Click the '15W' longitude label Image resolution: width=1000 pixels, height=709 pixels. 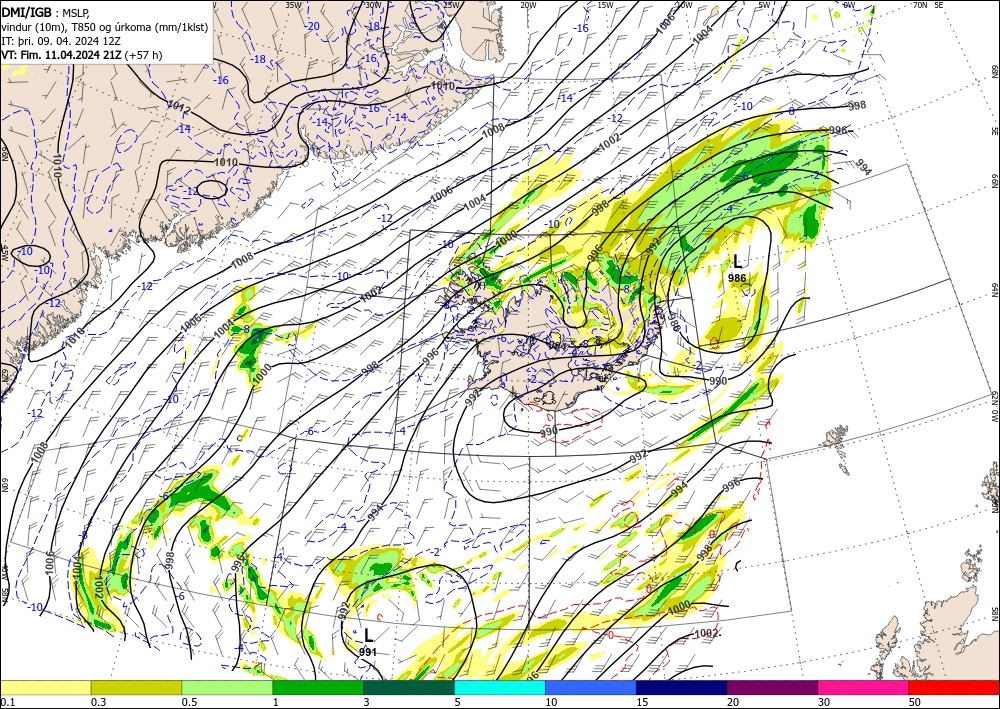tap(605, 4)
